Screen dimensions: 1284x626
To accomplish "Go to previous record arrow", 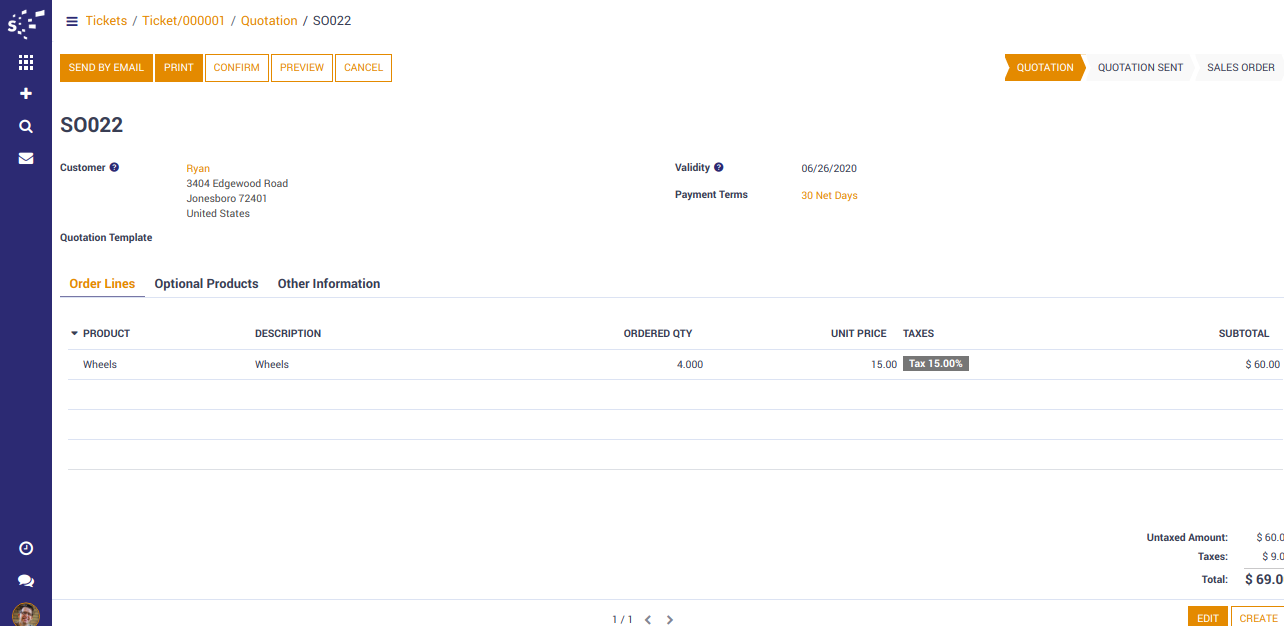I will click(648, 620).
